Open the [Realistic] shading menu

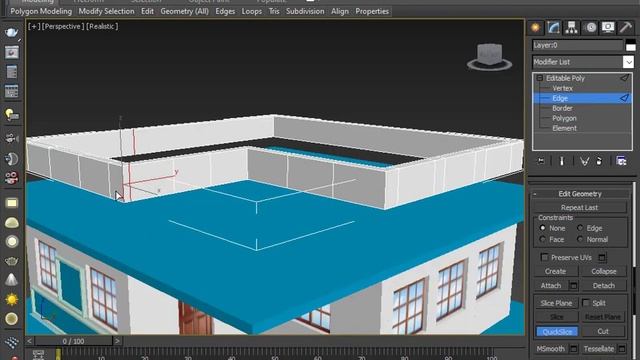click(102, 27)
